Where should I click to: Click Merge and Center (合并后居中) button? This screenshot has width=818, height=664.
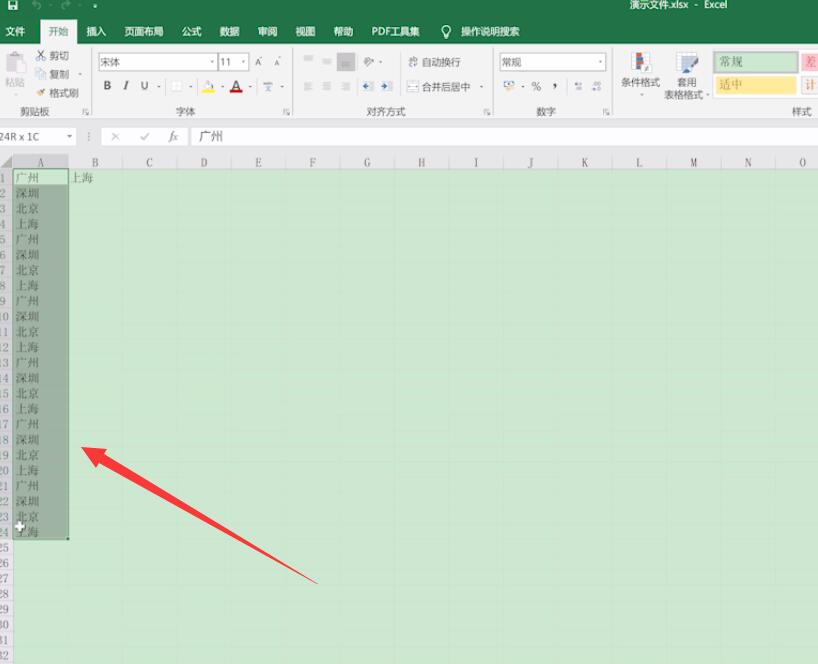438,87
